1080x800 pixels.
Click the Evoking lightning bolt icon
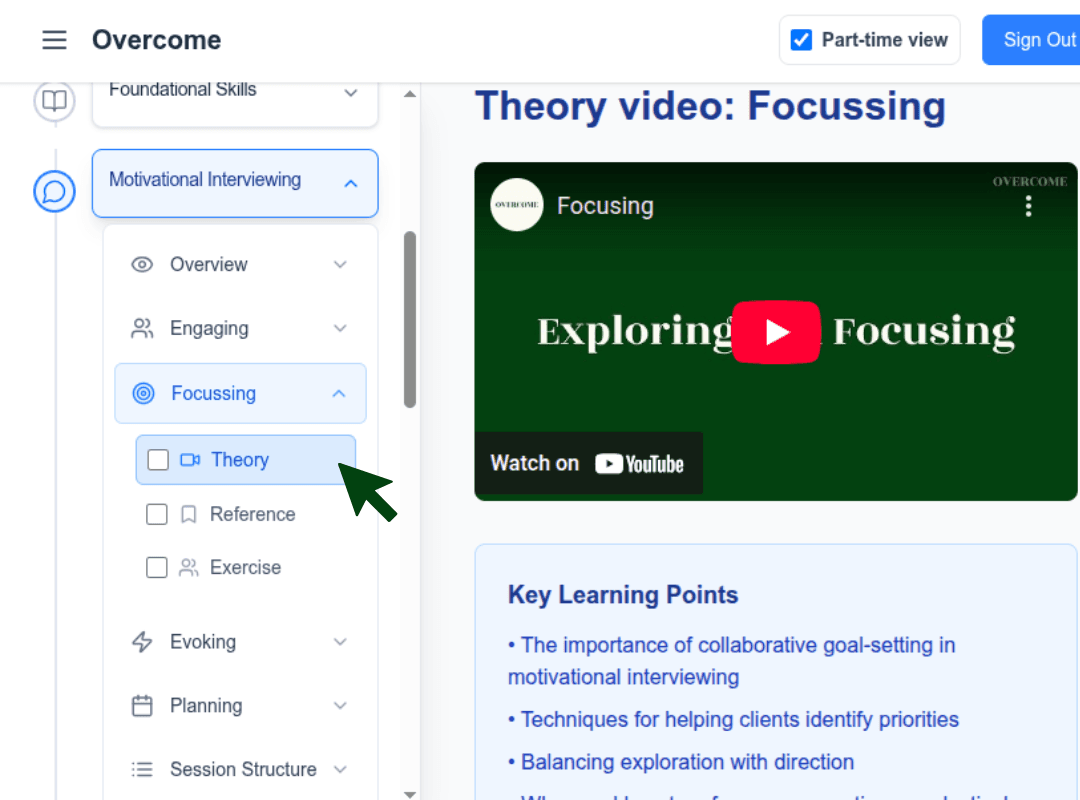click(x=142, y=642)
